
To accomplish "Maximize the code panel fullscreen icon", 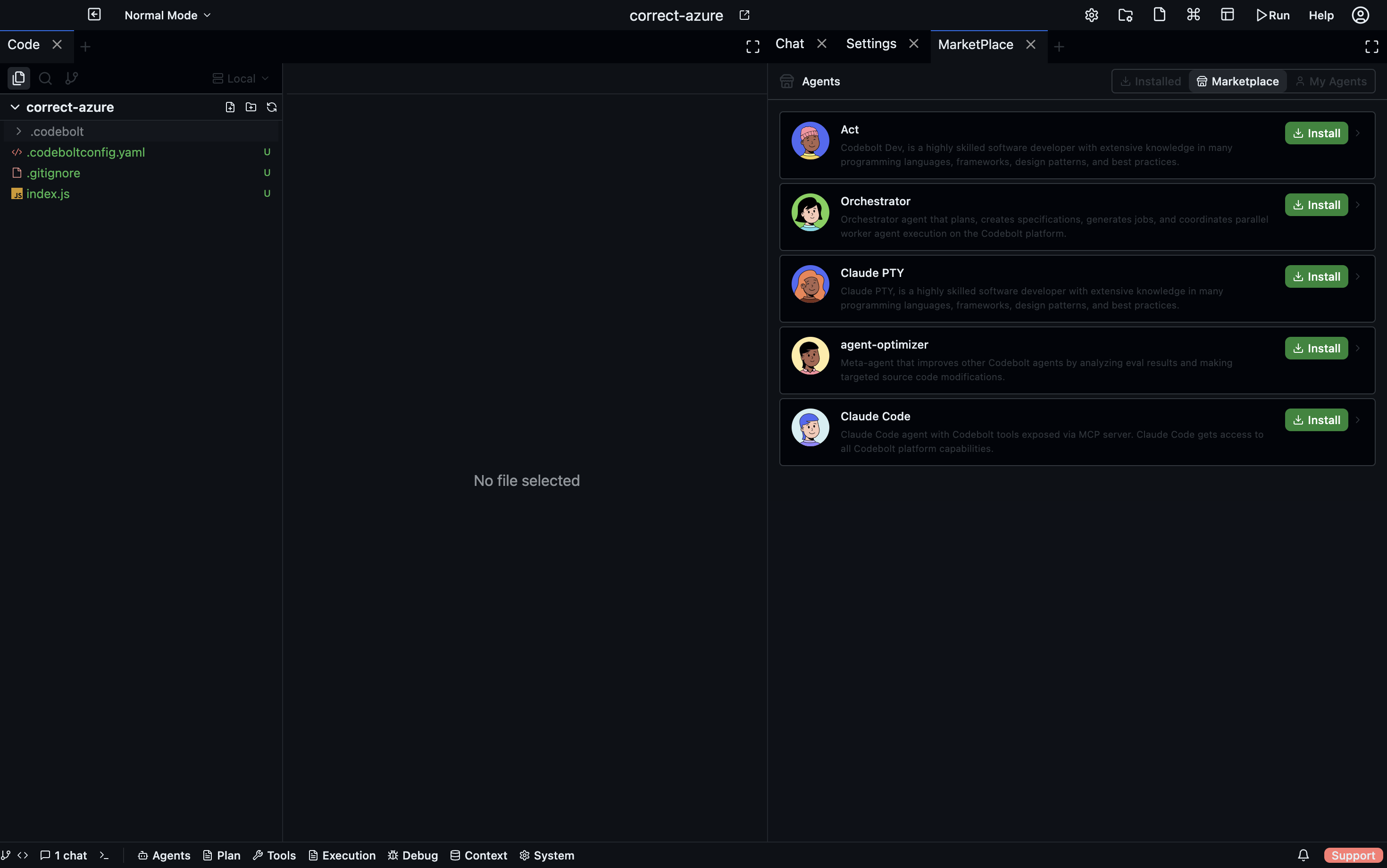I will tap(752, 47).
